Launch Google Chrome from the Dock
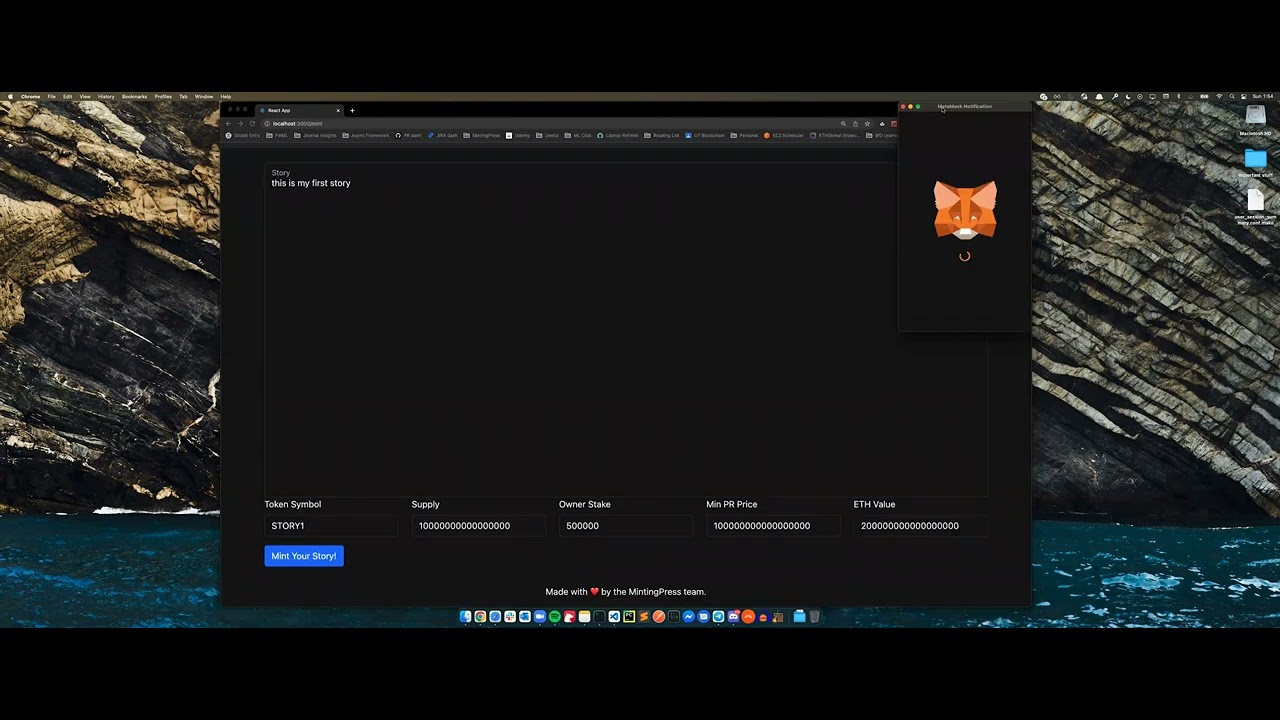Screen dimensions: 1280x720 480,617
